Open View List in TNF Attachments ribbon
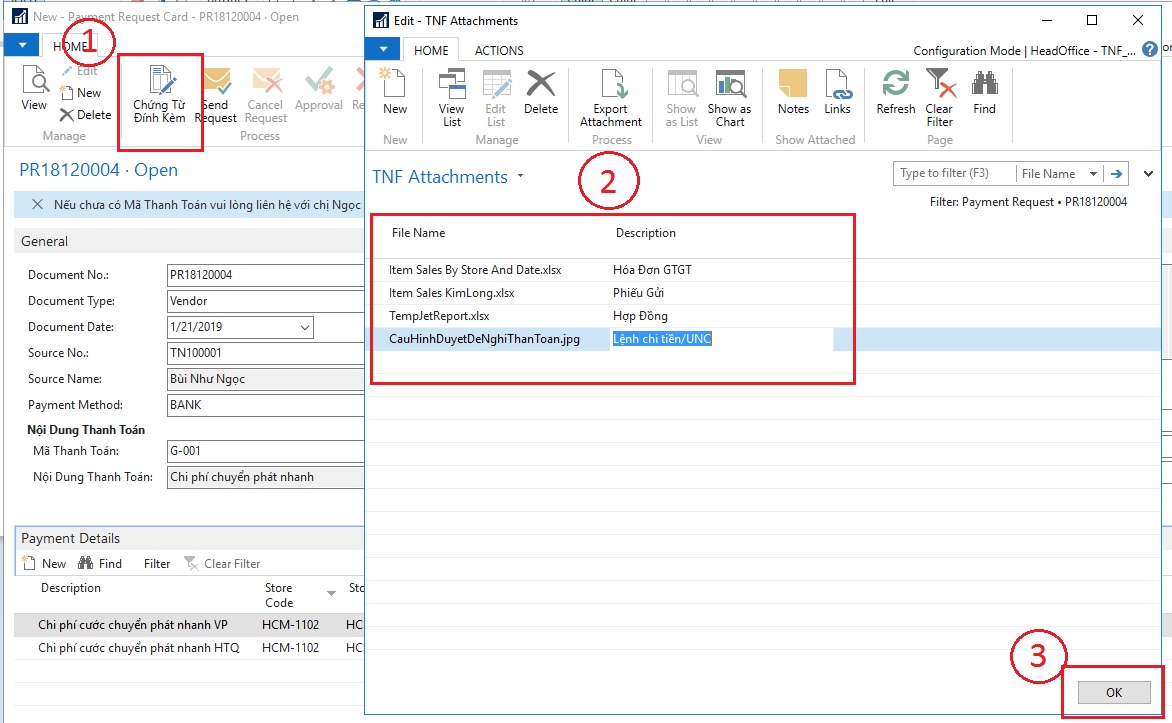 [x=451, y=98]
